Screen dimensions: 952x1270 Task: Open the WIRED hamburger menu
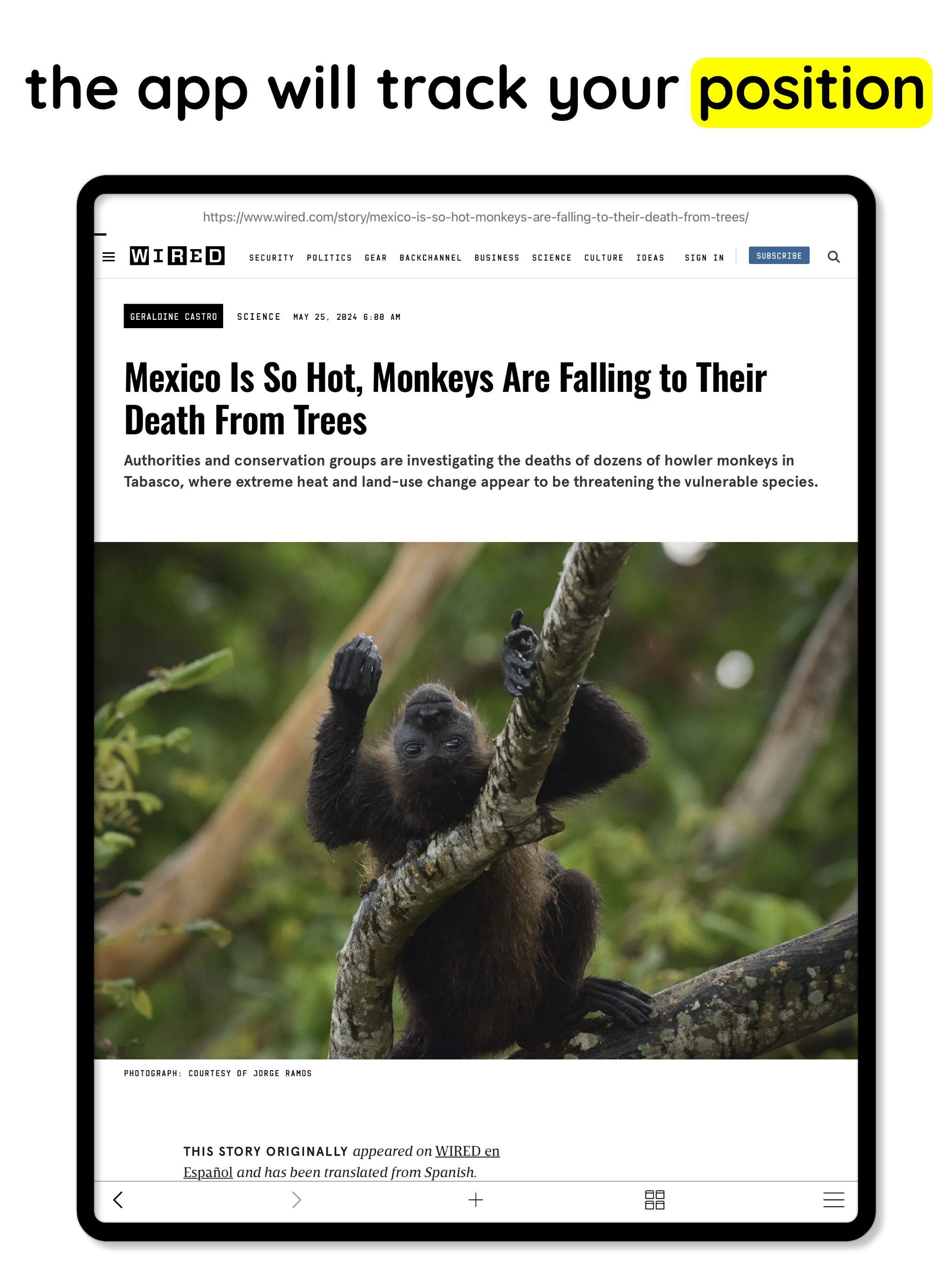108,257
